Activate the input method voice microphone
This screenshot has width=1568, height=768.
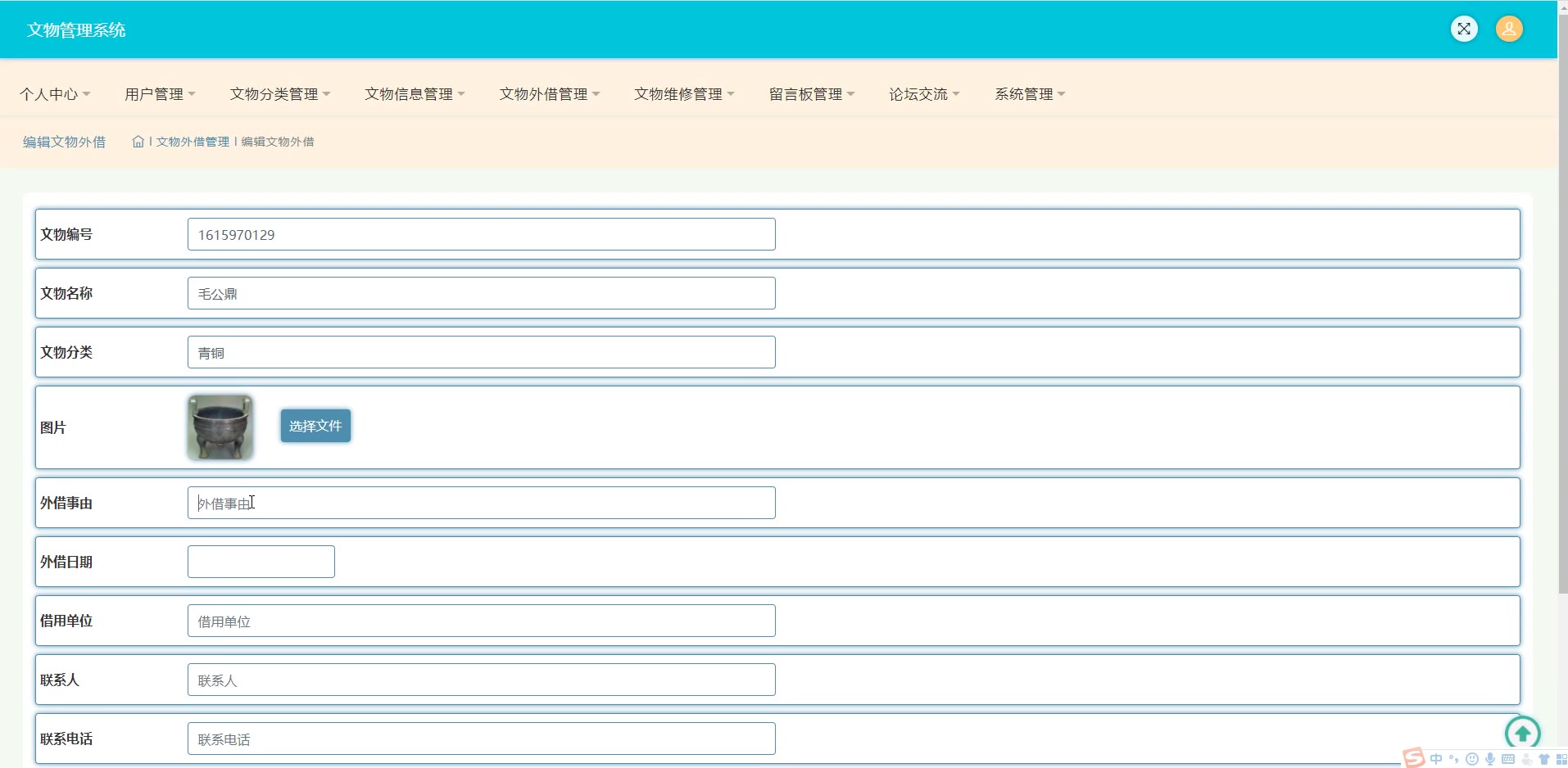point(1490,759)
